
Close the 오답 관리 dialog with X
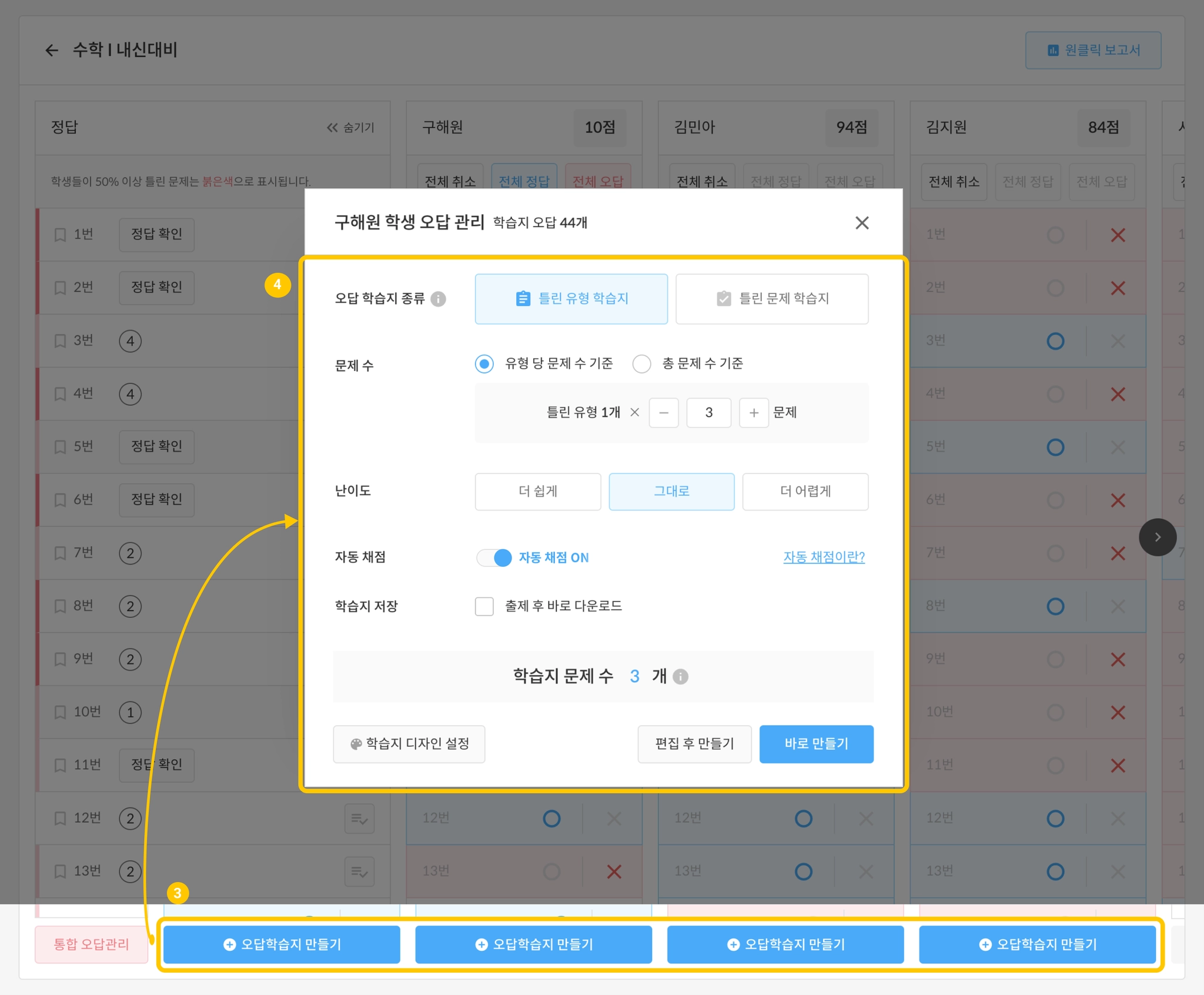[x=862, y=223]
